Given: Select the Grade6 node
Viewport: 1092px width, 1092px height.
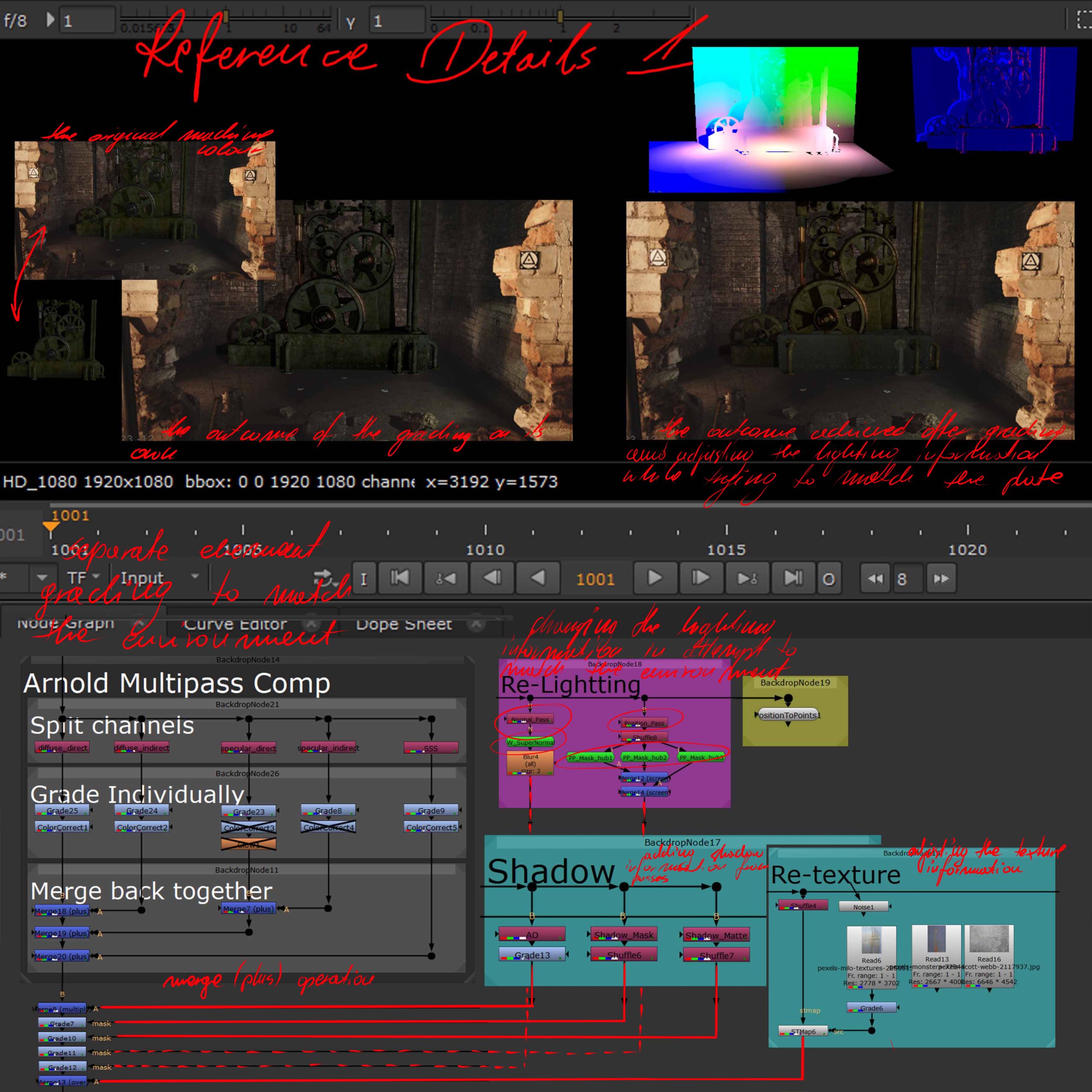Looking at the screenshot, I should click(x=871, y=1008).
